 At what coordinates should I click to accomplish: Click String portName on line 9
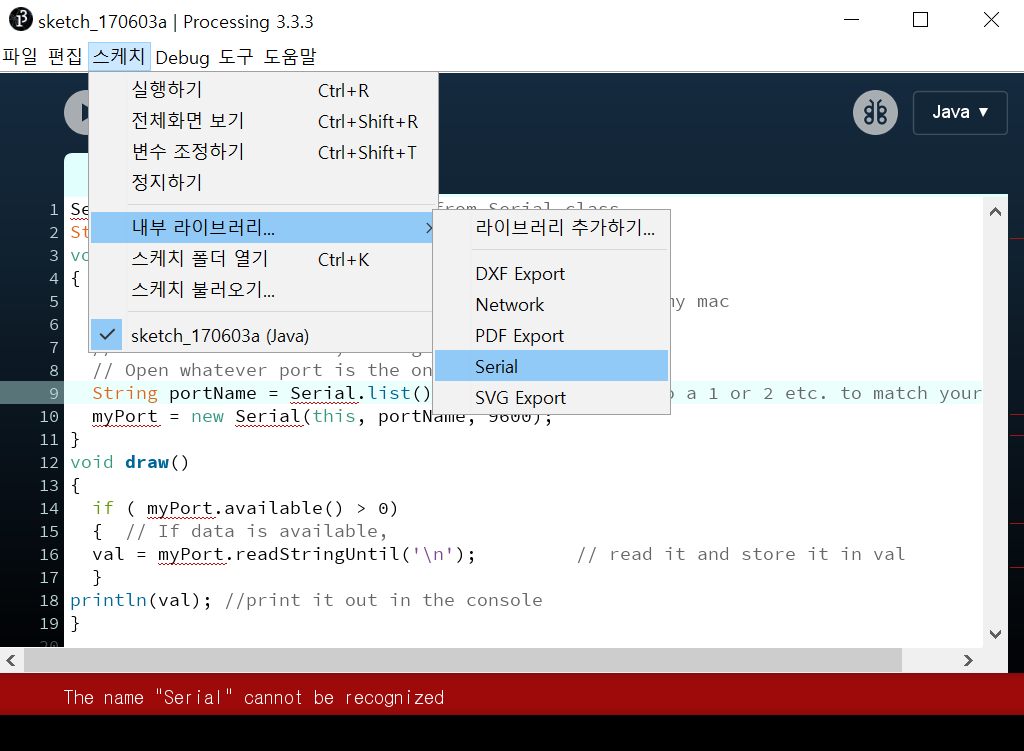tap(174, 393)
